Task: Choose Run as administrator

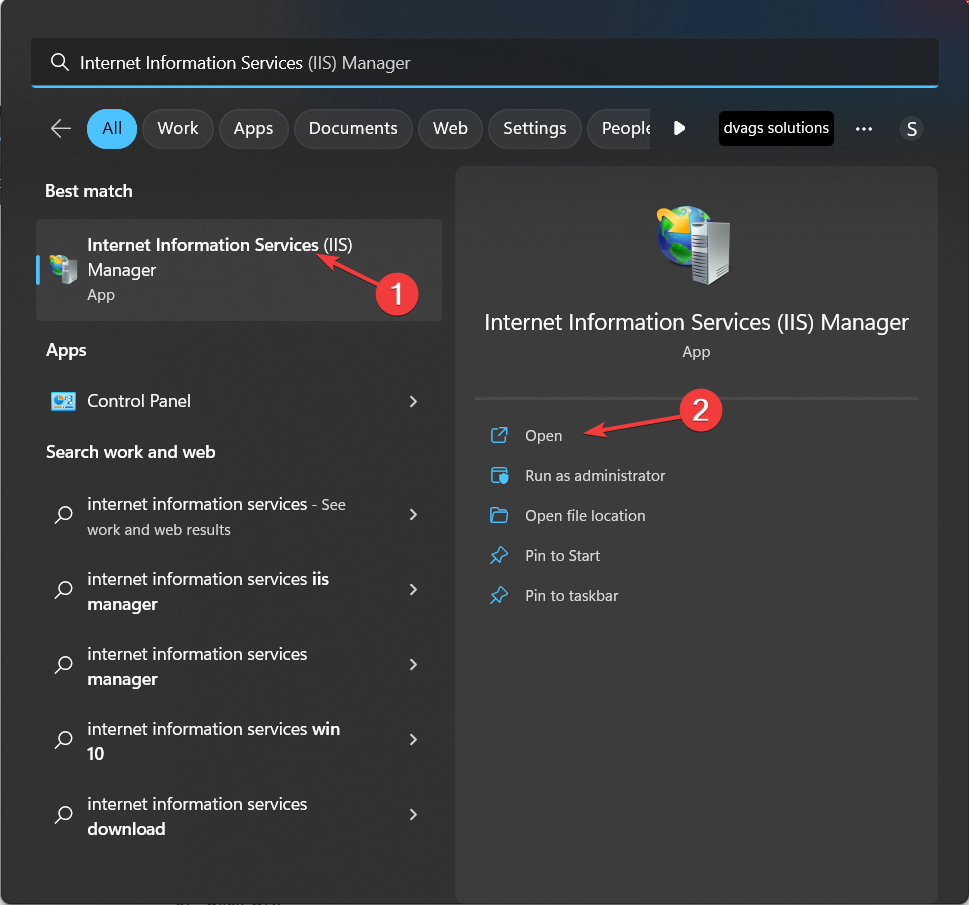Action: pos(595,475)
